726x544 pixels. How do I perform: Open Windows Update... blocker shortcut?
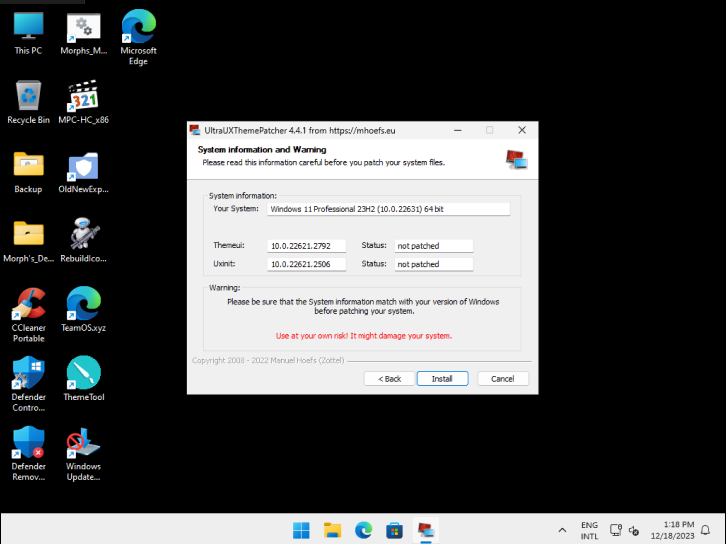[x=83, y=454]
